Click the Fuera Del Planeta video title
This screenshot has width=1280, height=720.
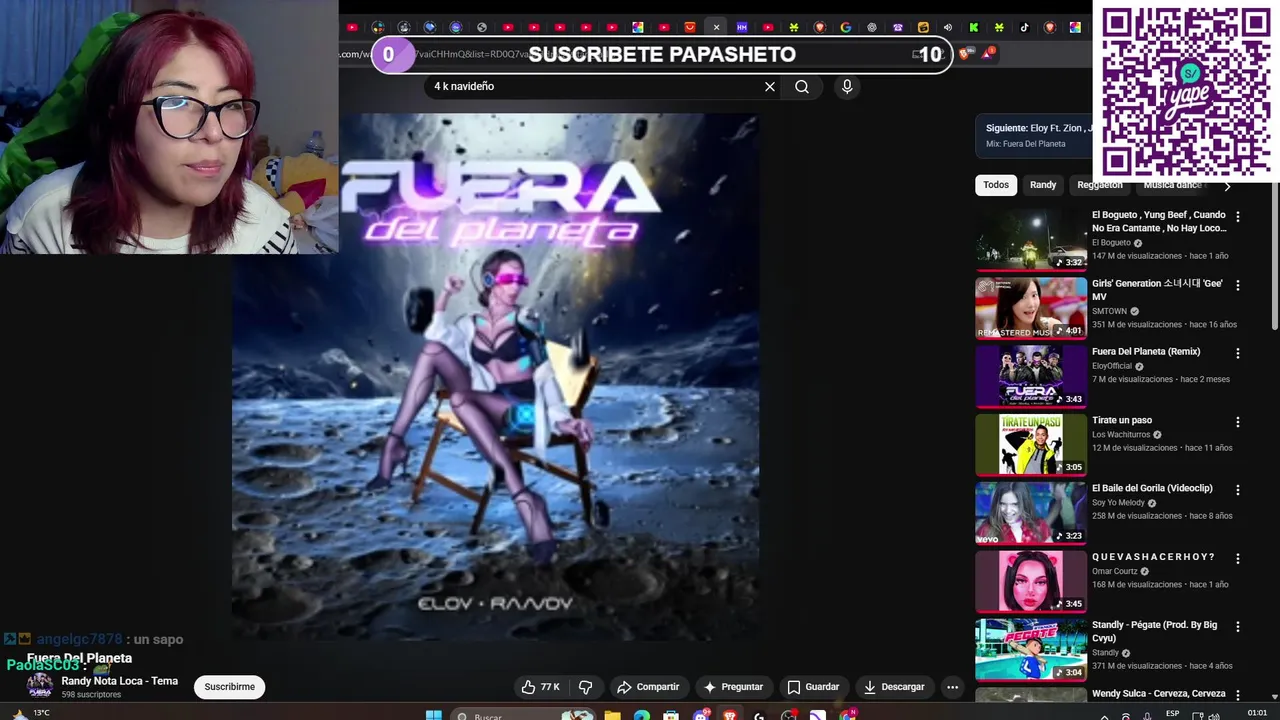click(x=79, y=658)
